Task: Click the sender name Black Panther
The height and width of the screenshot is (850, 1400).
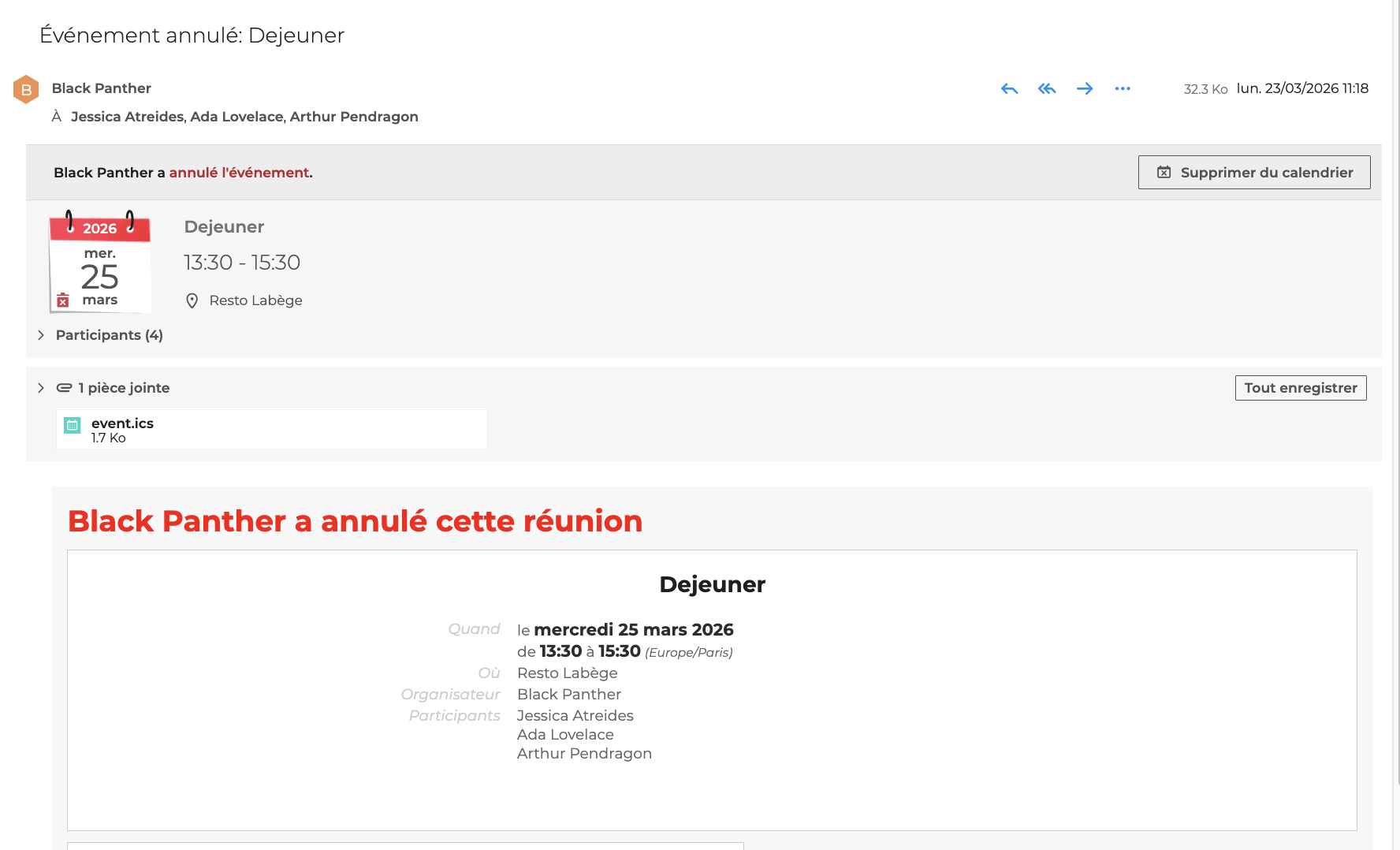Action: [101, 88]
